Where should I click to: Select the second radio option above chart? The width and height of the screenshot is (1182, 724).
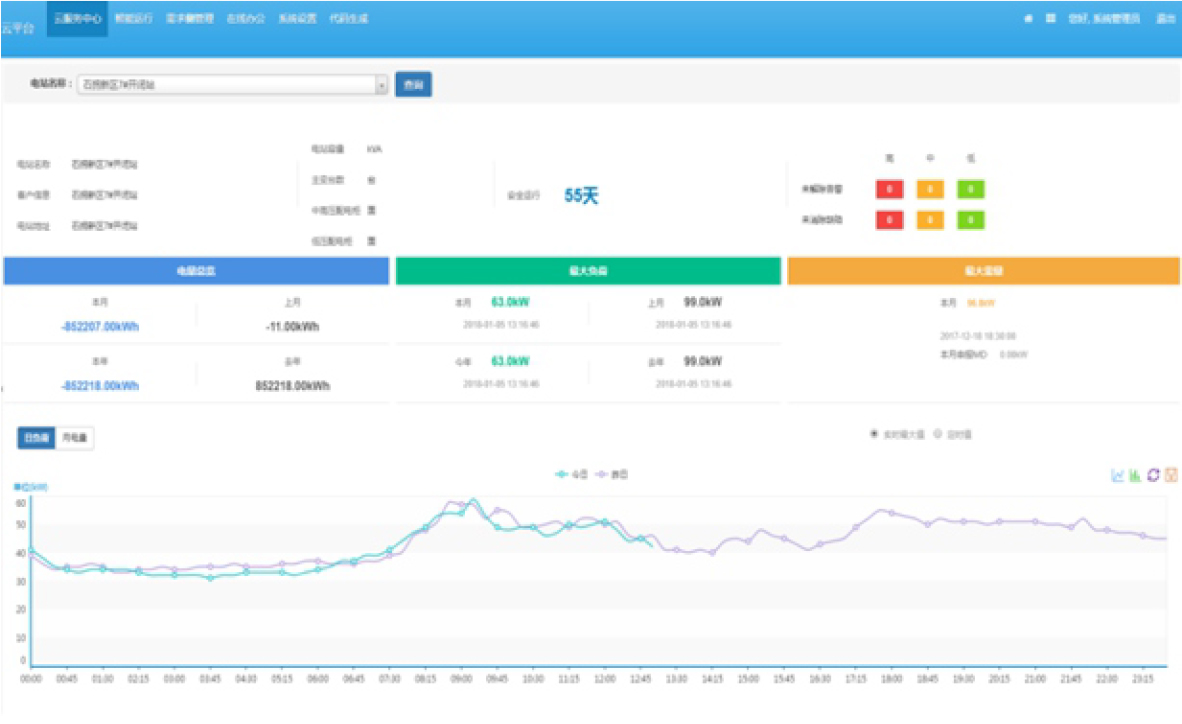tap(939, 434)
